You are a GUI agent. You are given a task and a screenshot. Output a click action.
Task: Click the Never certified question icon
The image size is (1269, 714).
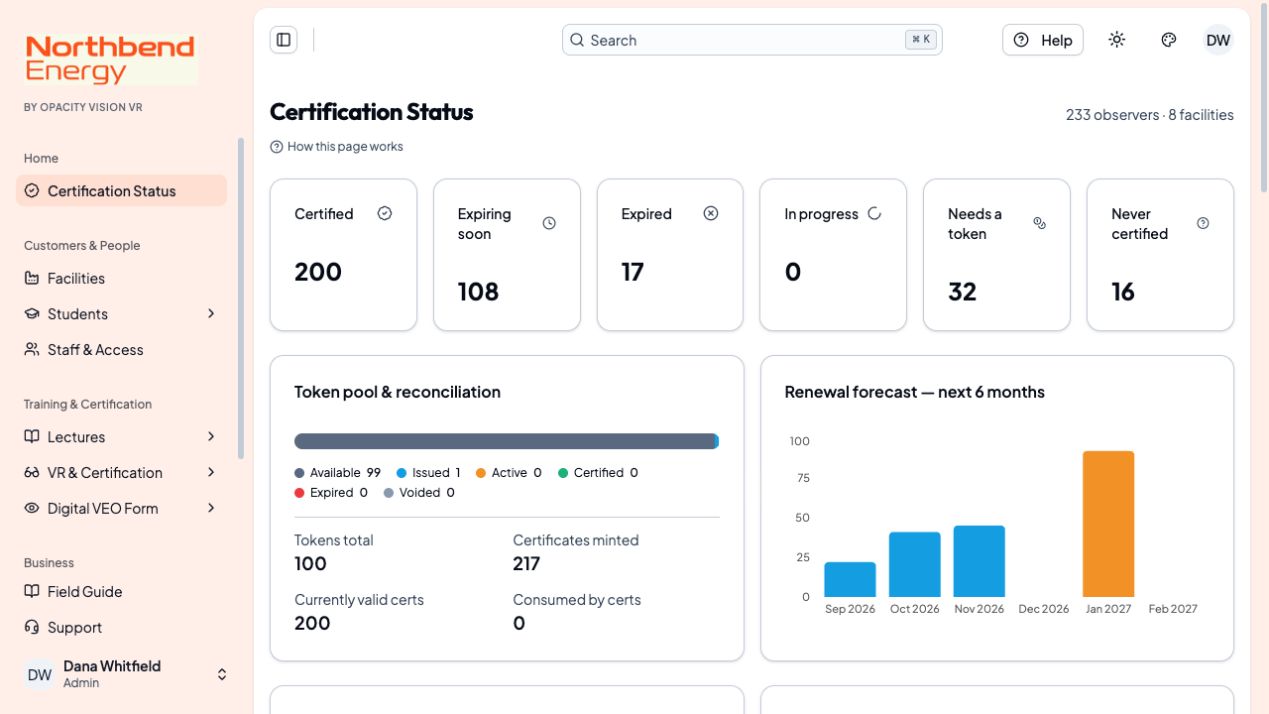pos(1203,223)
